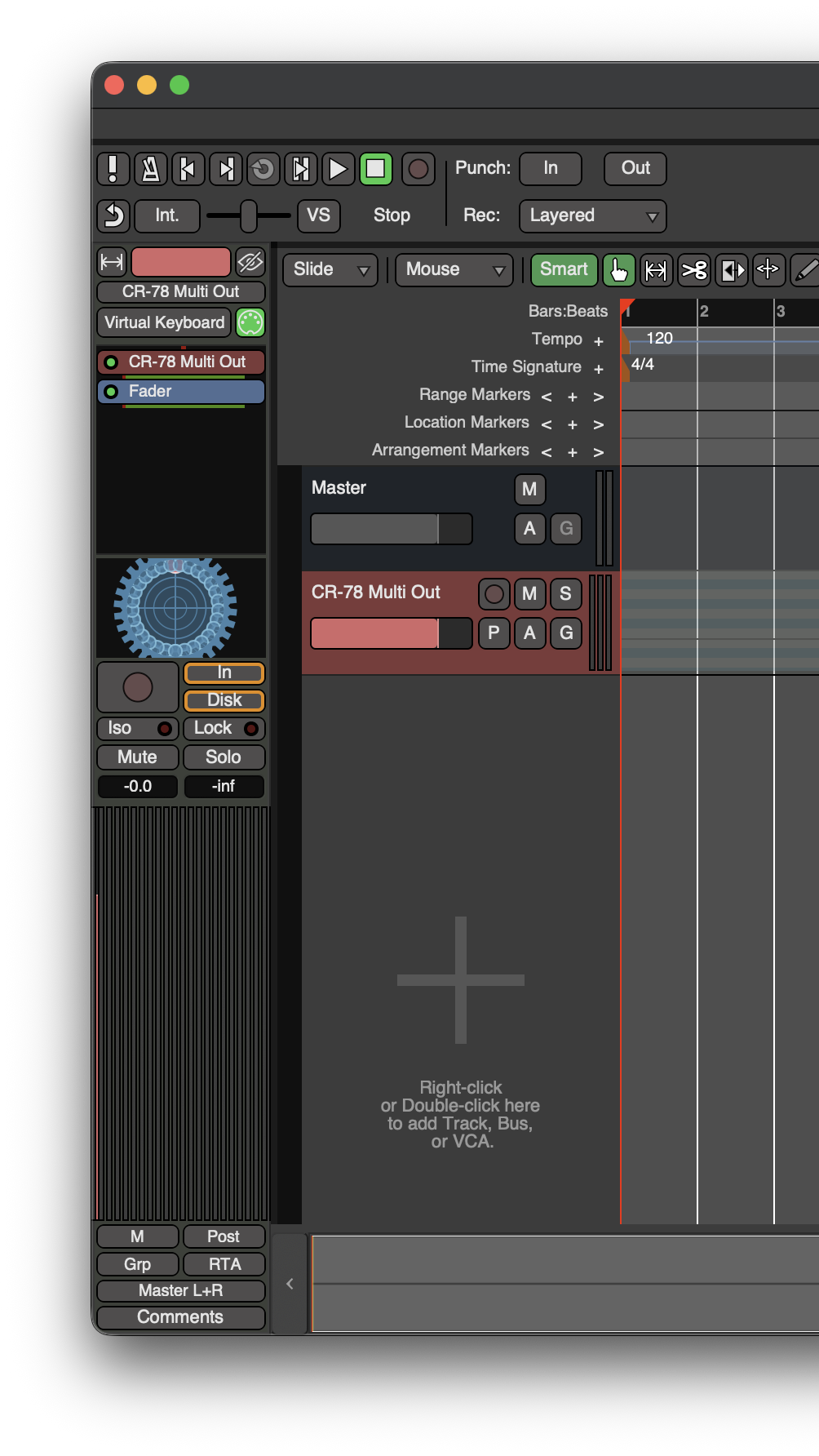The image size is (819, 1456).
Task: Add a new Tempo marker
Action: tap(598, 341)
